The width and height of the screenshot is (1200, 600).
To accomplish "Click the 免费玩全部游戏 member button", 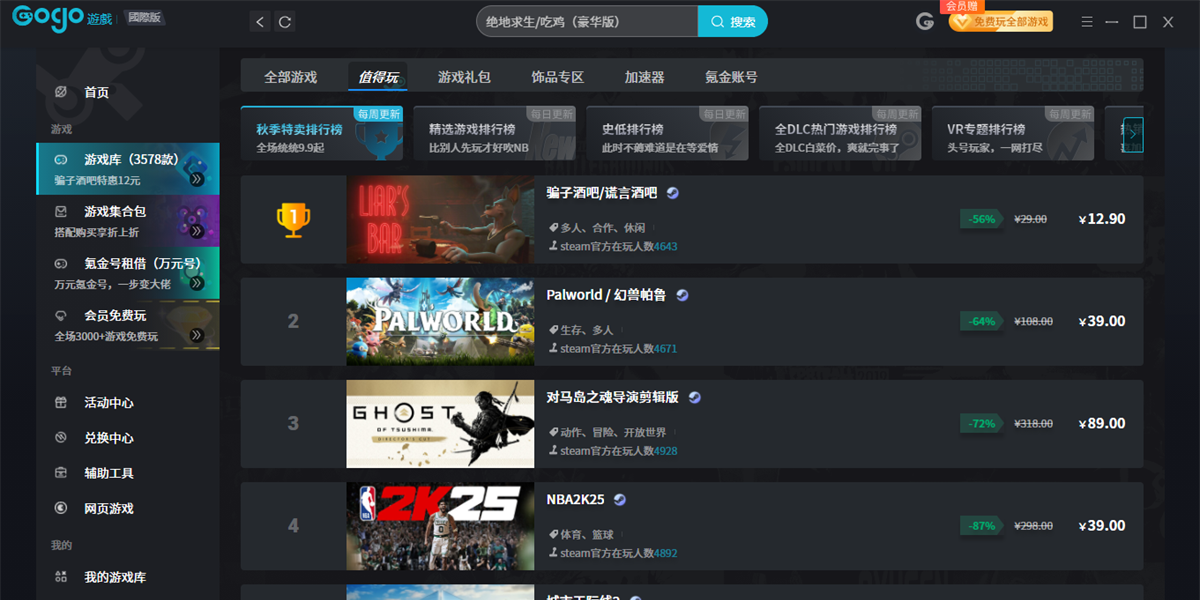I will [1000, 22].
